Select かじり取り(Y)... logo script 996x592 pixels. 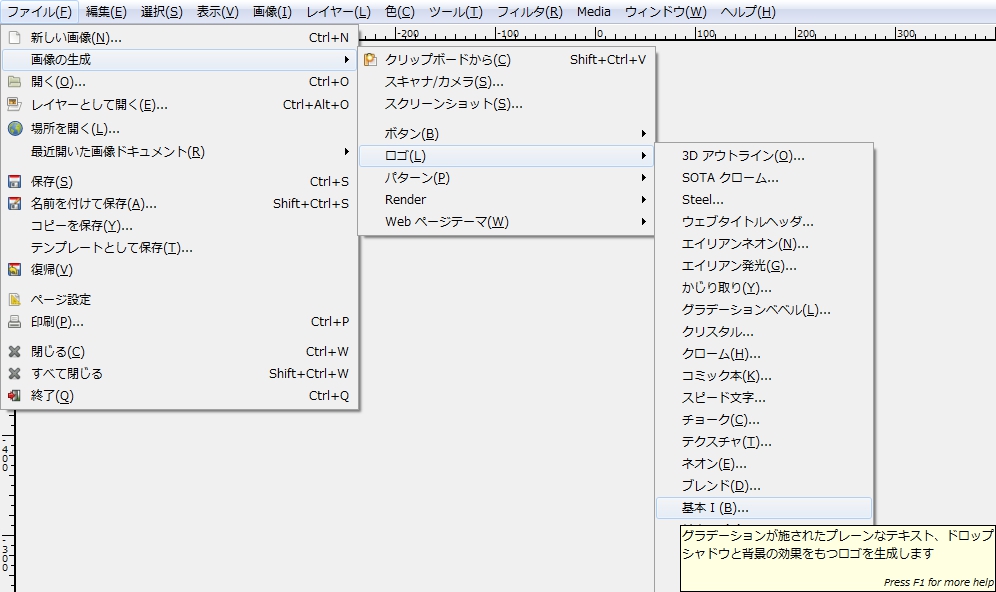[764, 288]
